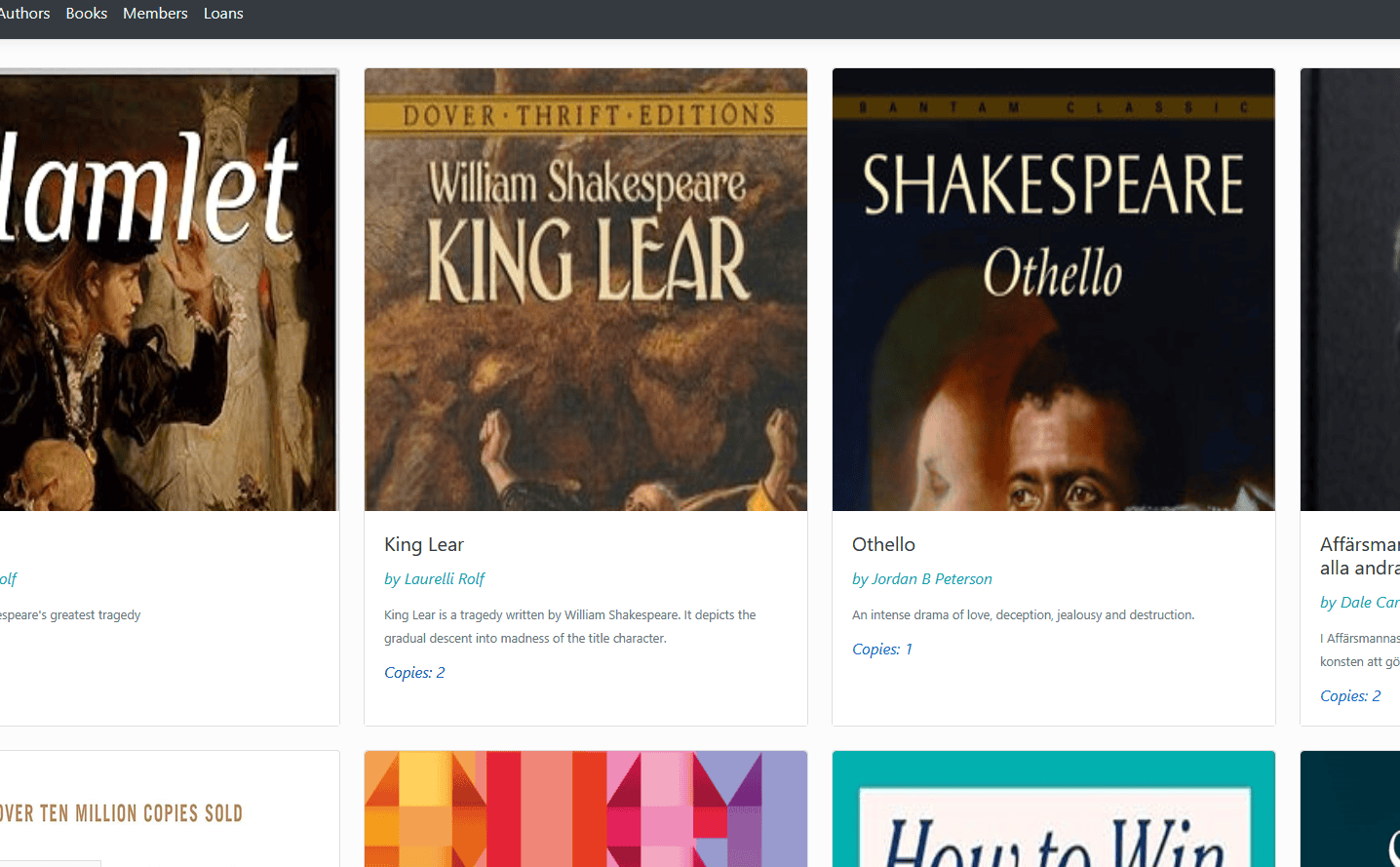Click author link Jordan B Peterson
Image resolution: width=1400 pixels, height=867 pixels.
click(922, 579)
